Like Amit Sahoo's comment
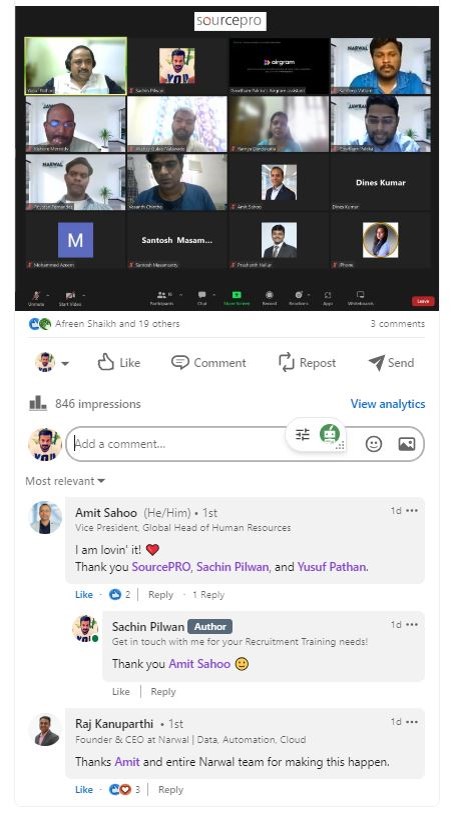 point(84,595)
